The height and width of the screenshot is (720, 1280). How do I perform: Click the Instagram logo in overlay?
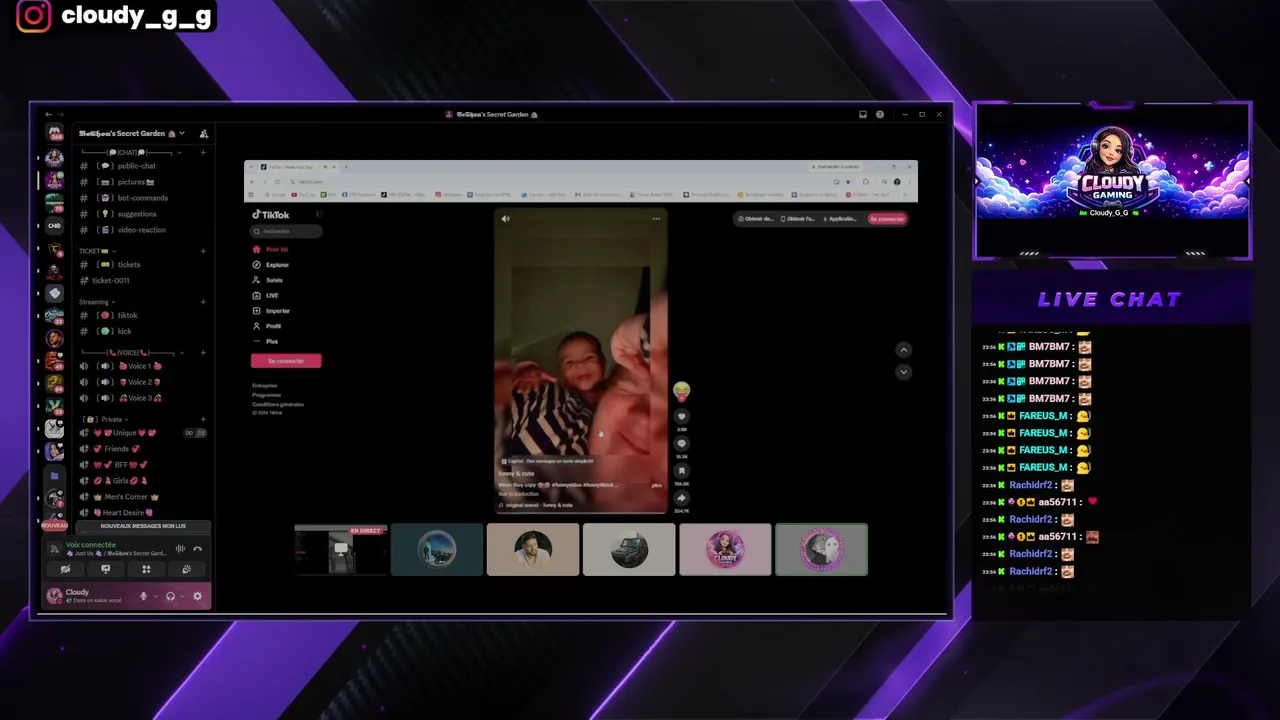tap(33, 16)
